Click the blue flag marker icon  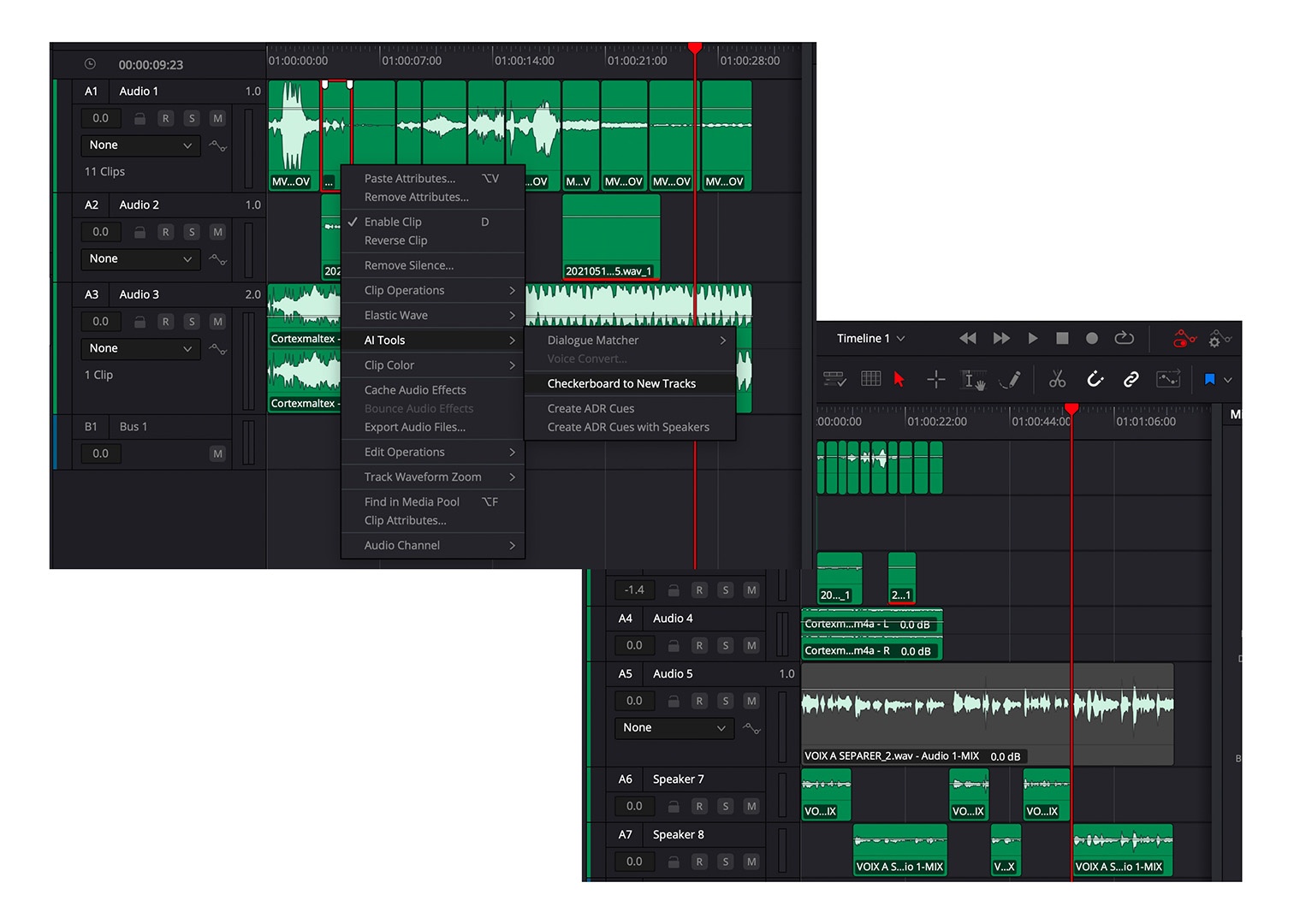1209,379
